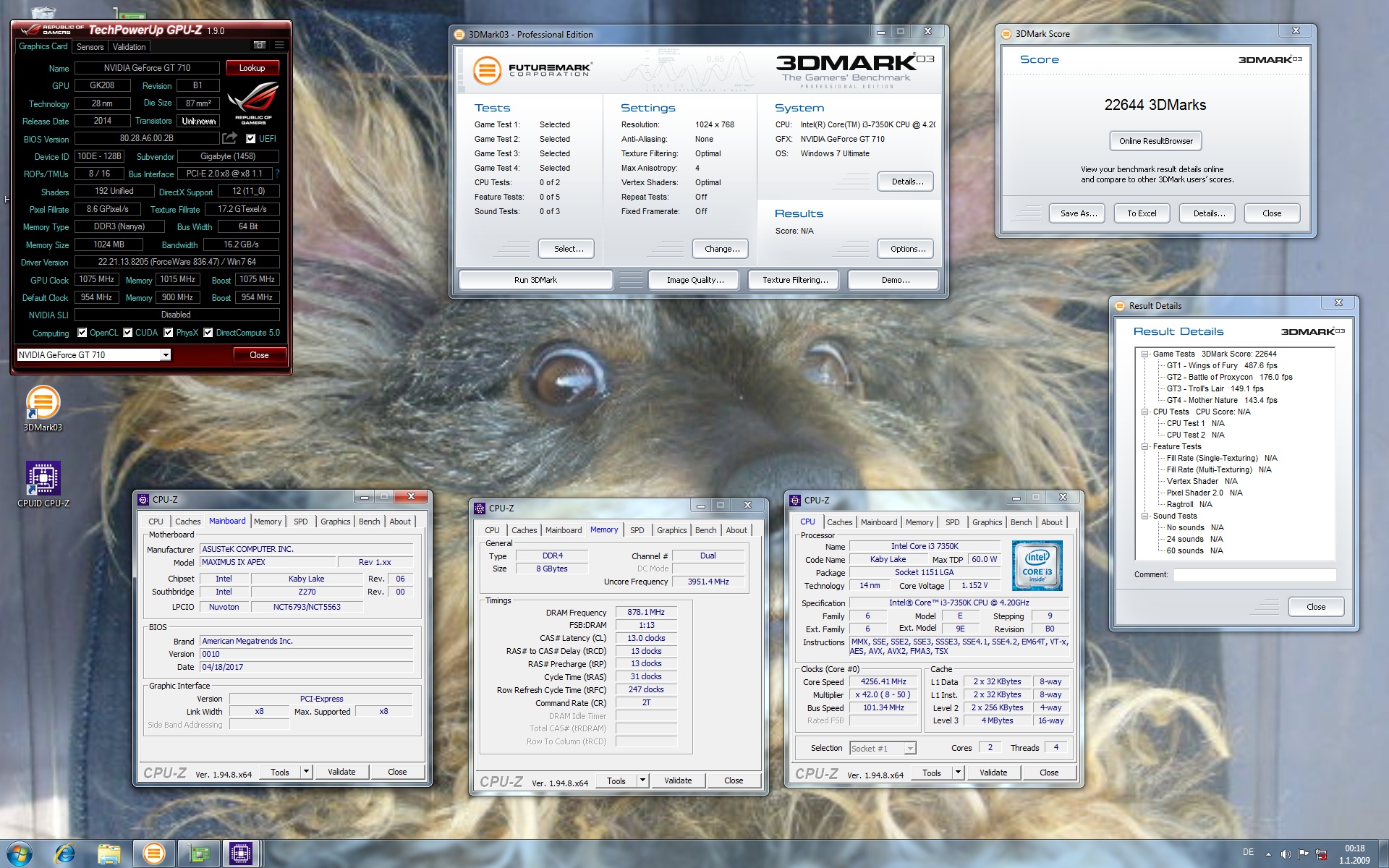Open Tools dropdown arrow in CPU tab CPU-Z
Screen dimensions: 1389x868
pyautogui.click(x=958, y=773)
